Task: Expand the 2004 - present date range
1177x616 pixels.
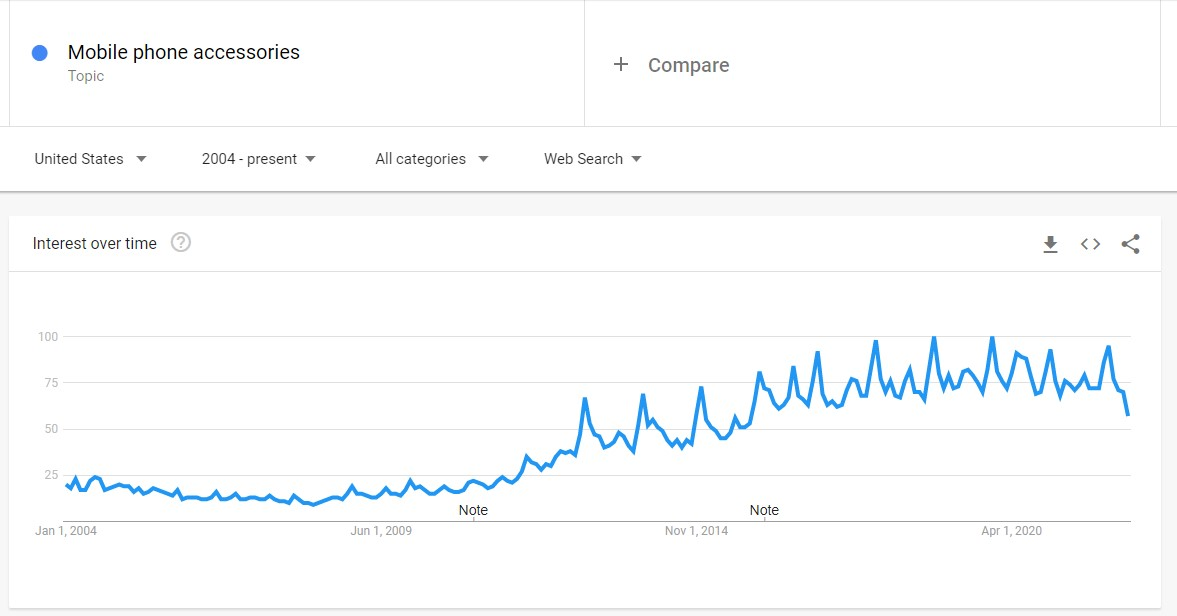Action: 258,159
